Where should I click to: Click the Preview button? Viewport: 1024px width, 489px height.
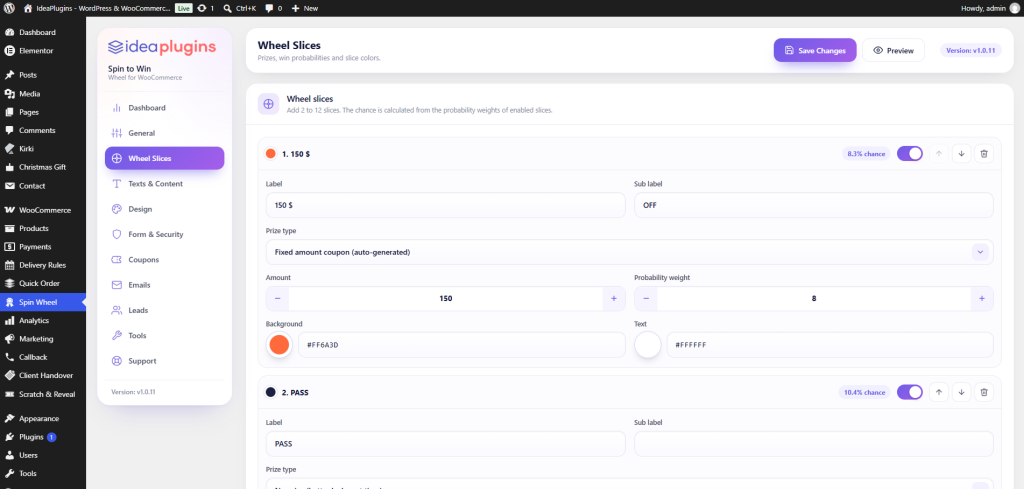point(893,50)
